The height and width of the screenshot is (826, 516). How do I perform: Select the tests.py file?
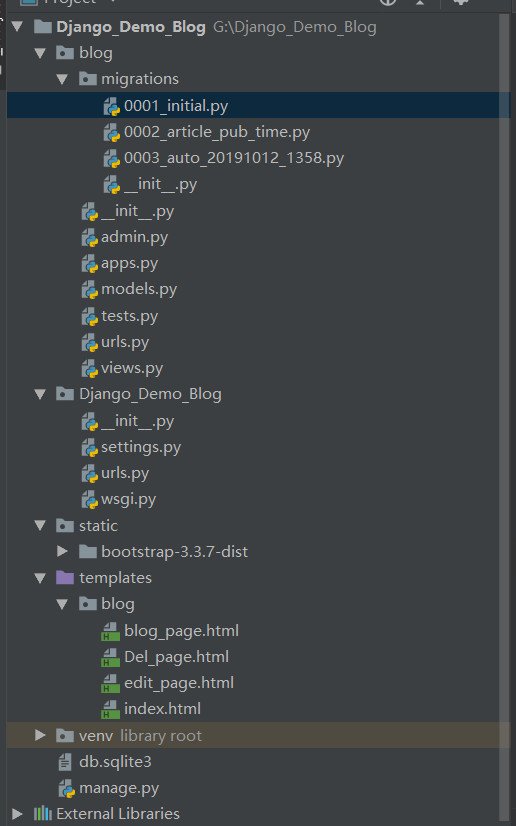click(130, 316)
